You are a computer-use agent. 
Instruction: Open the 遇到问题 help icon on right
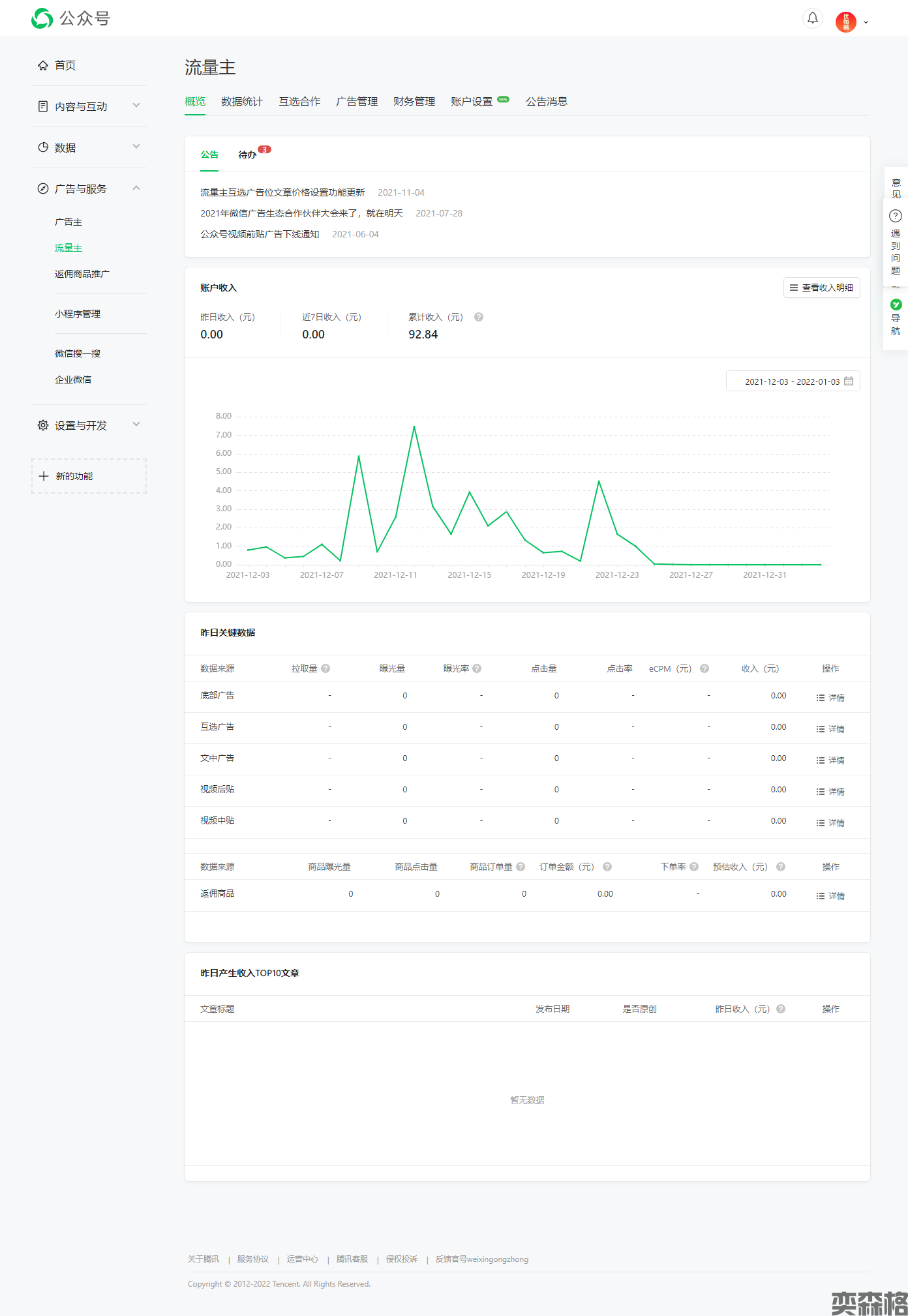(x=896, y=216)
